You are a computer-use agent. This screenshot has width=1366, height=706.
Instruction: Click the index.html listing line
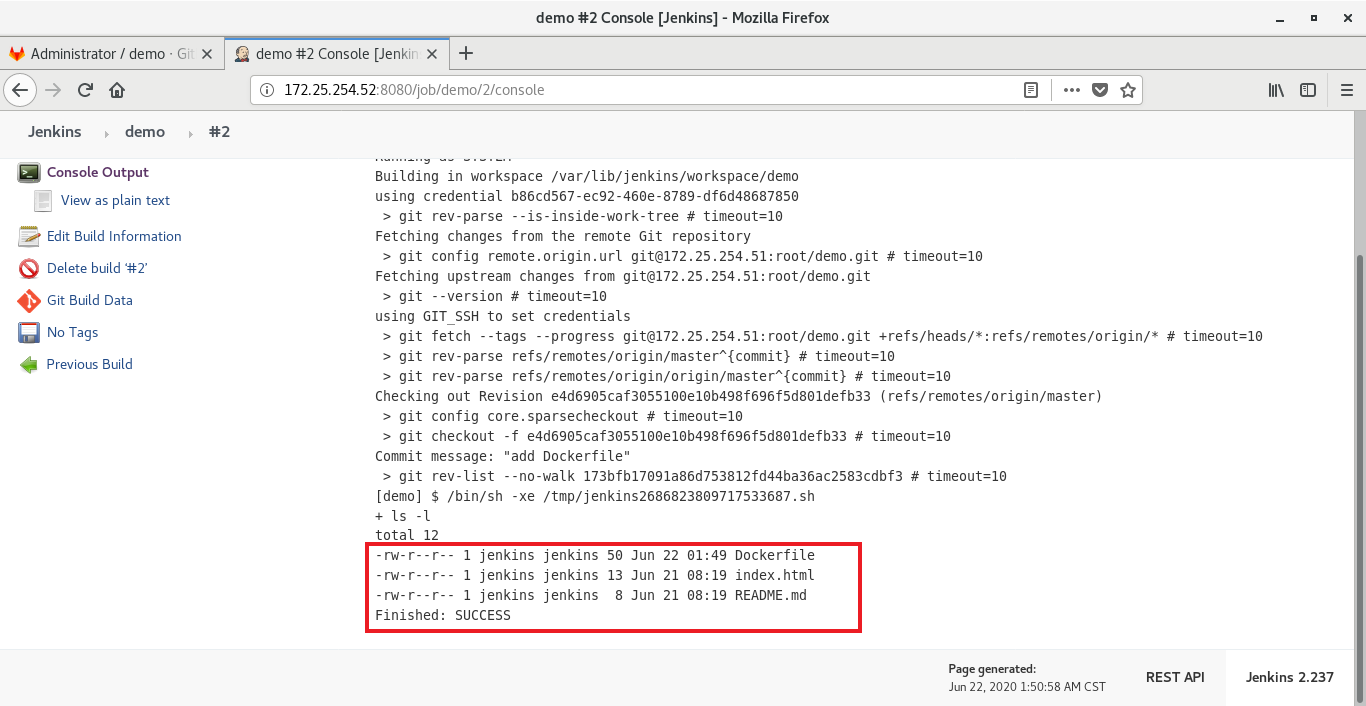coord(595,575)
